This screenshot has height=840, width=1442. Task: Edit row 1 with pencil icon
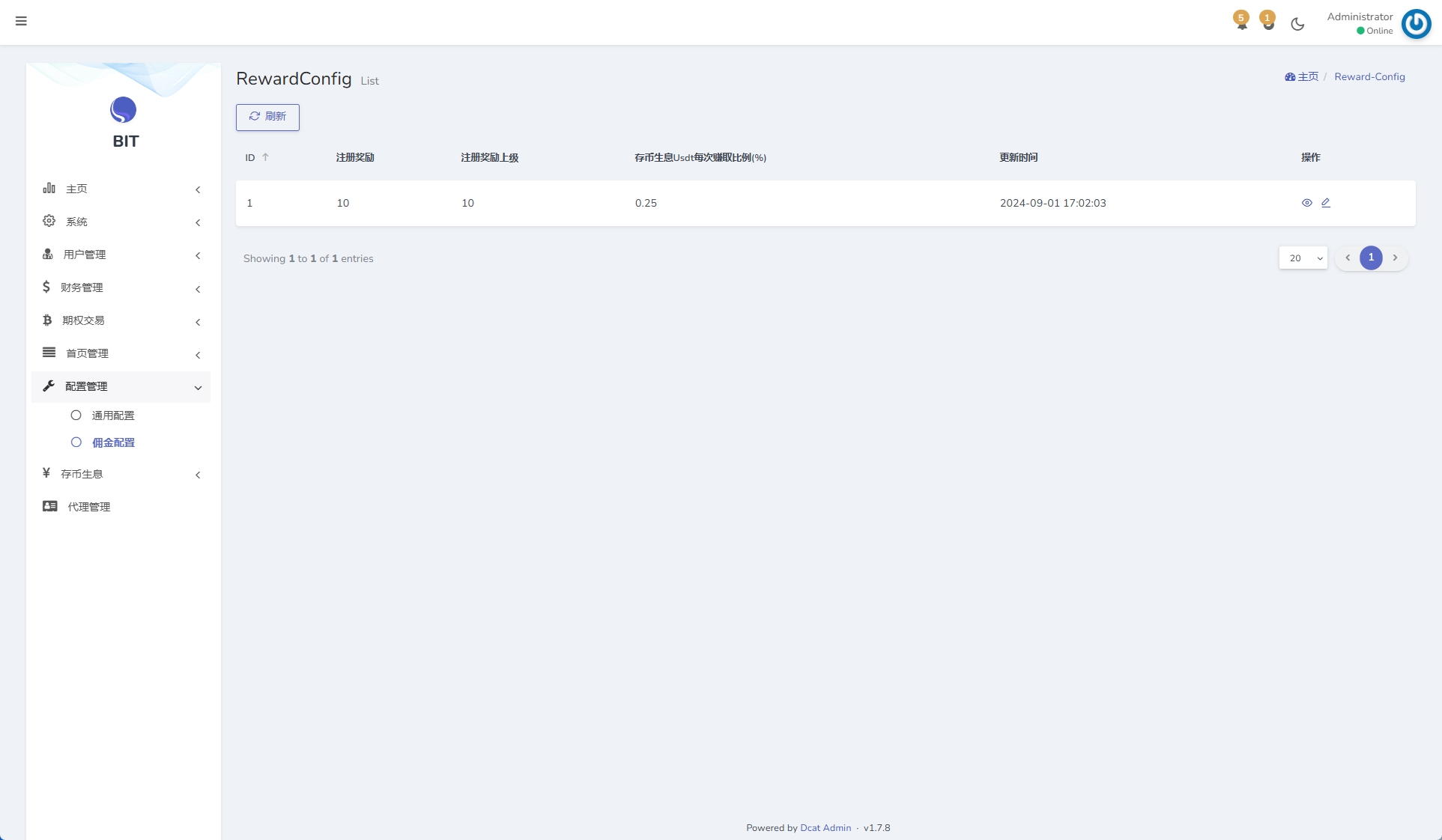[x=1326, y=203]
